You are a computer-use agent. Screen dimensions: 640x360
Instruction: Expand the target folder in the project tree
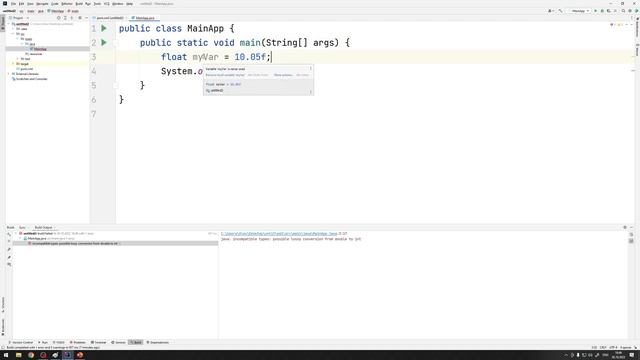point(14,64)
